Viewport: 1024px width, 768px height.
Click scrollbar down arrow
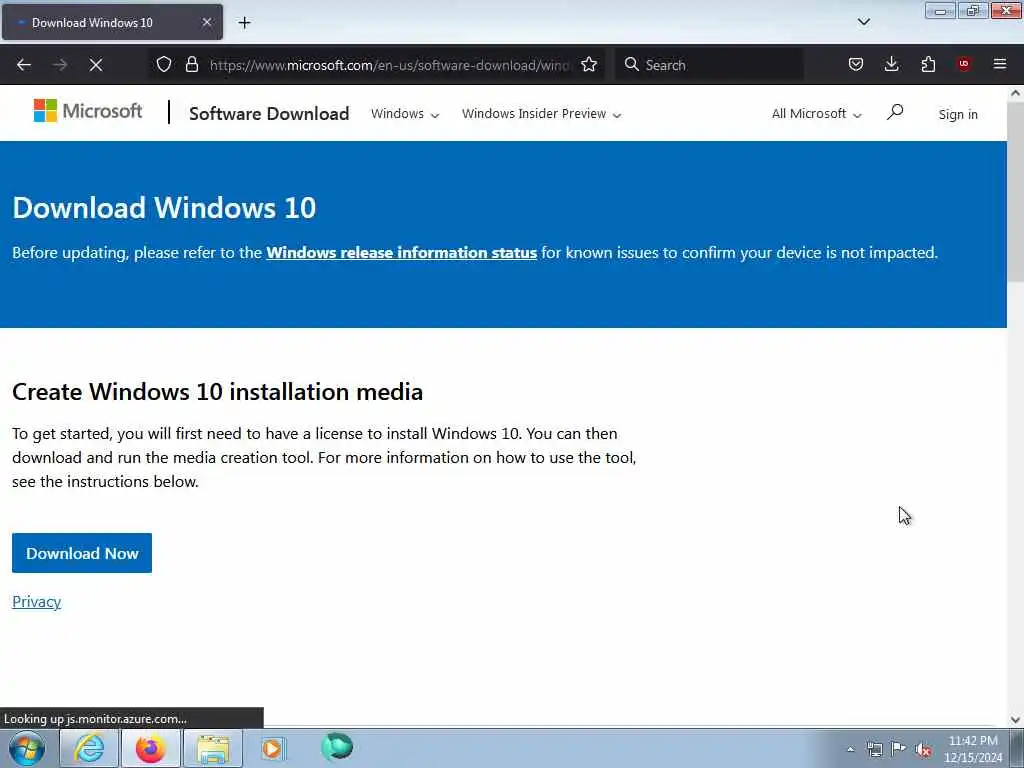coord(1015,719)
